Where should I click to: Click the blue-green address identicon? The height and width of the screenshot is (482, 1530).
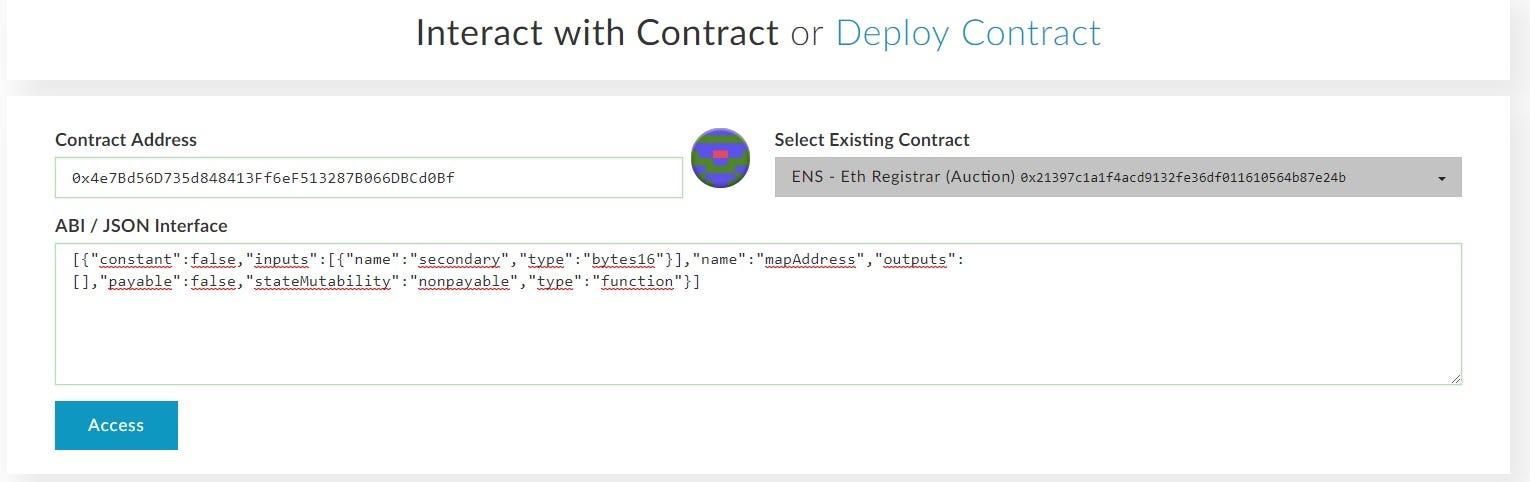[721, 158]
